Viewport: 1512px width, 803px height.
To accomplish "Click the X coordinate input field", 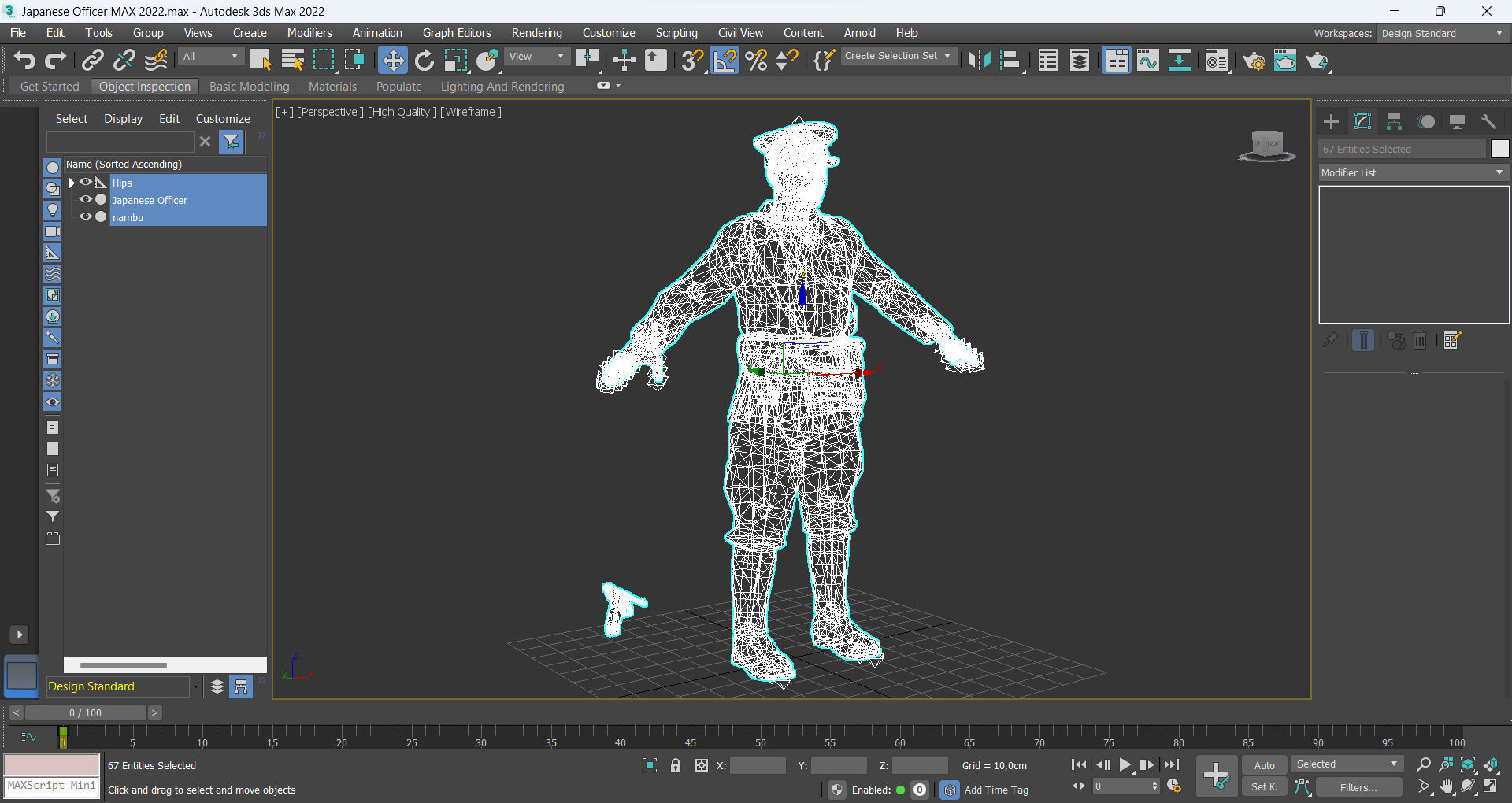I will click(x=758, y=765).
